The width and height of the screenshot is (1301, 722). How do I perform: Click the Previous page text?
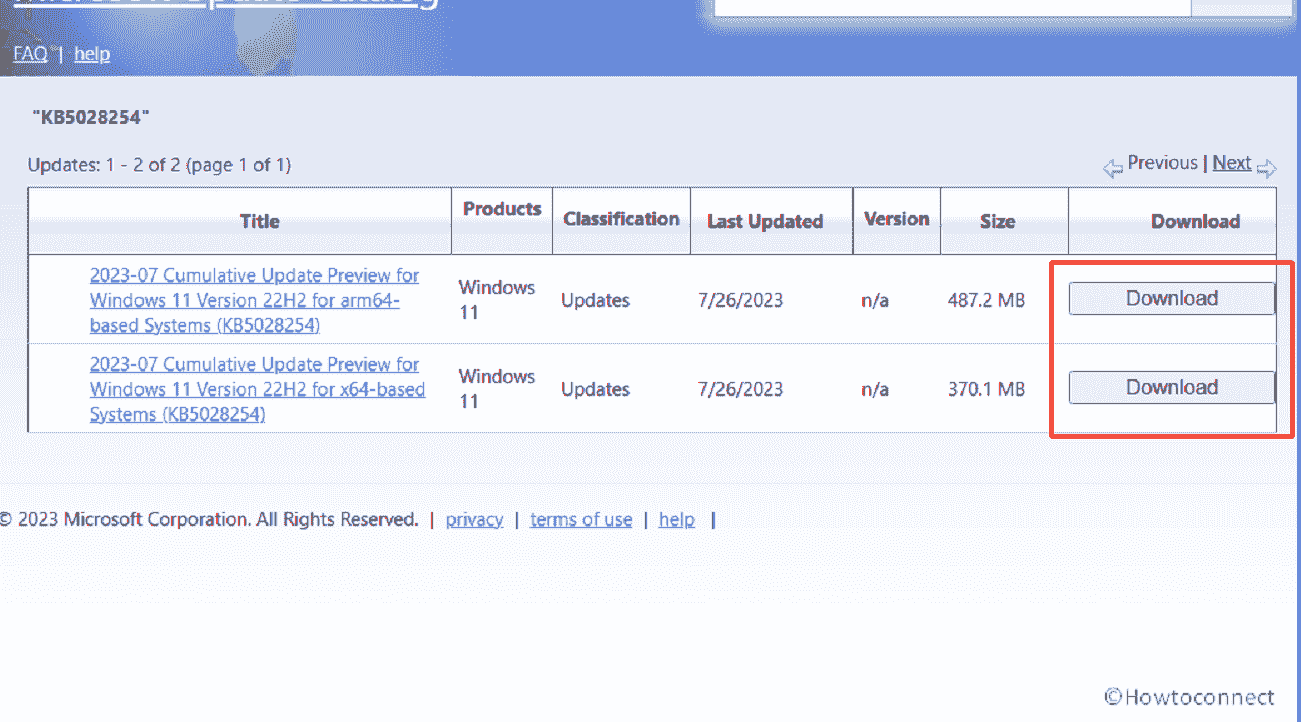[x=1162, y=163]
